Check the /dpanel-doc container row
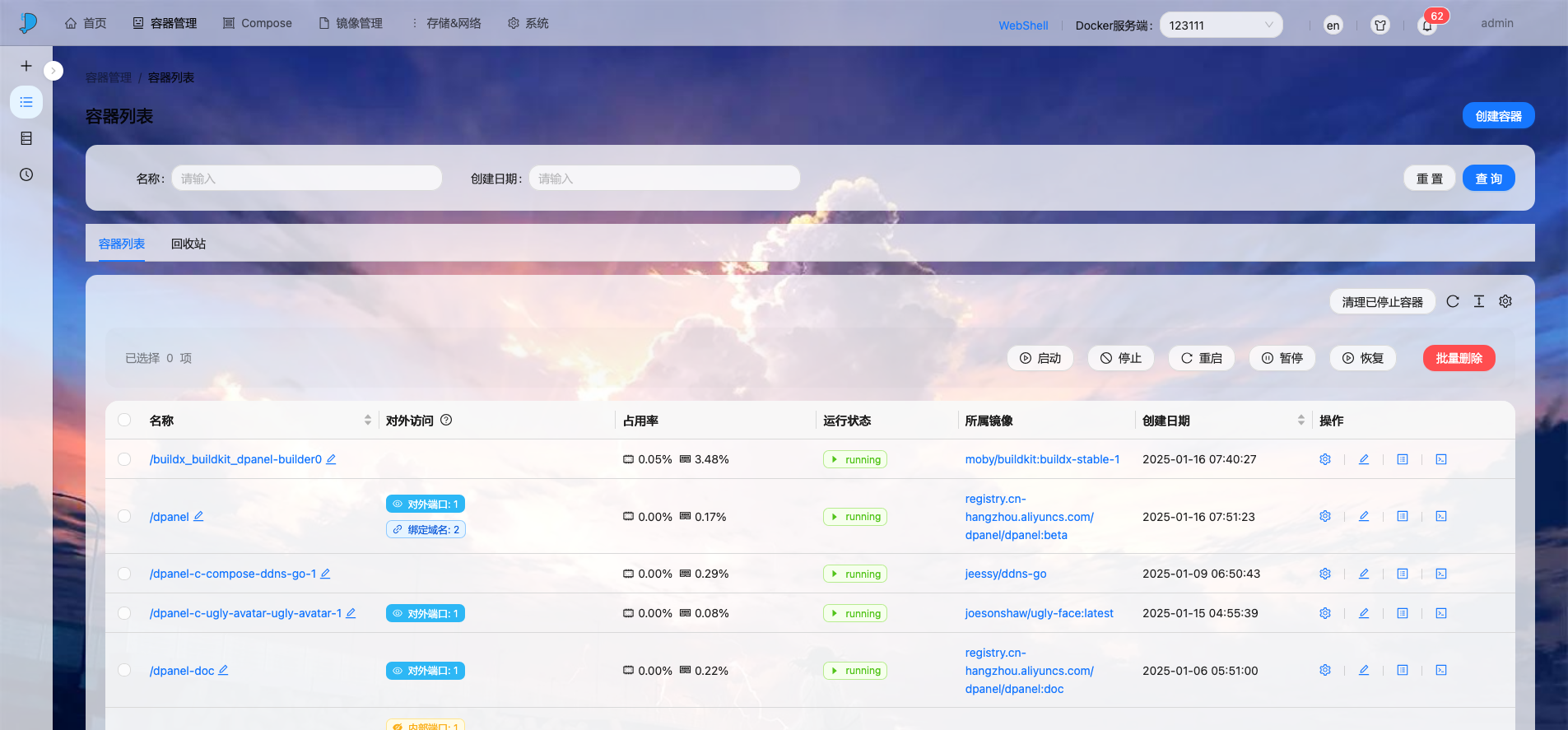Image resolution: width=1568 pixels, height=730 pixels. click(124, 670)
